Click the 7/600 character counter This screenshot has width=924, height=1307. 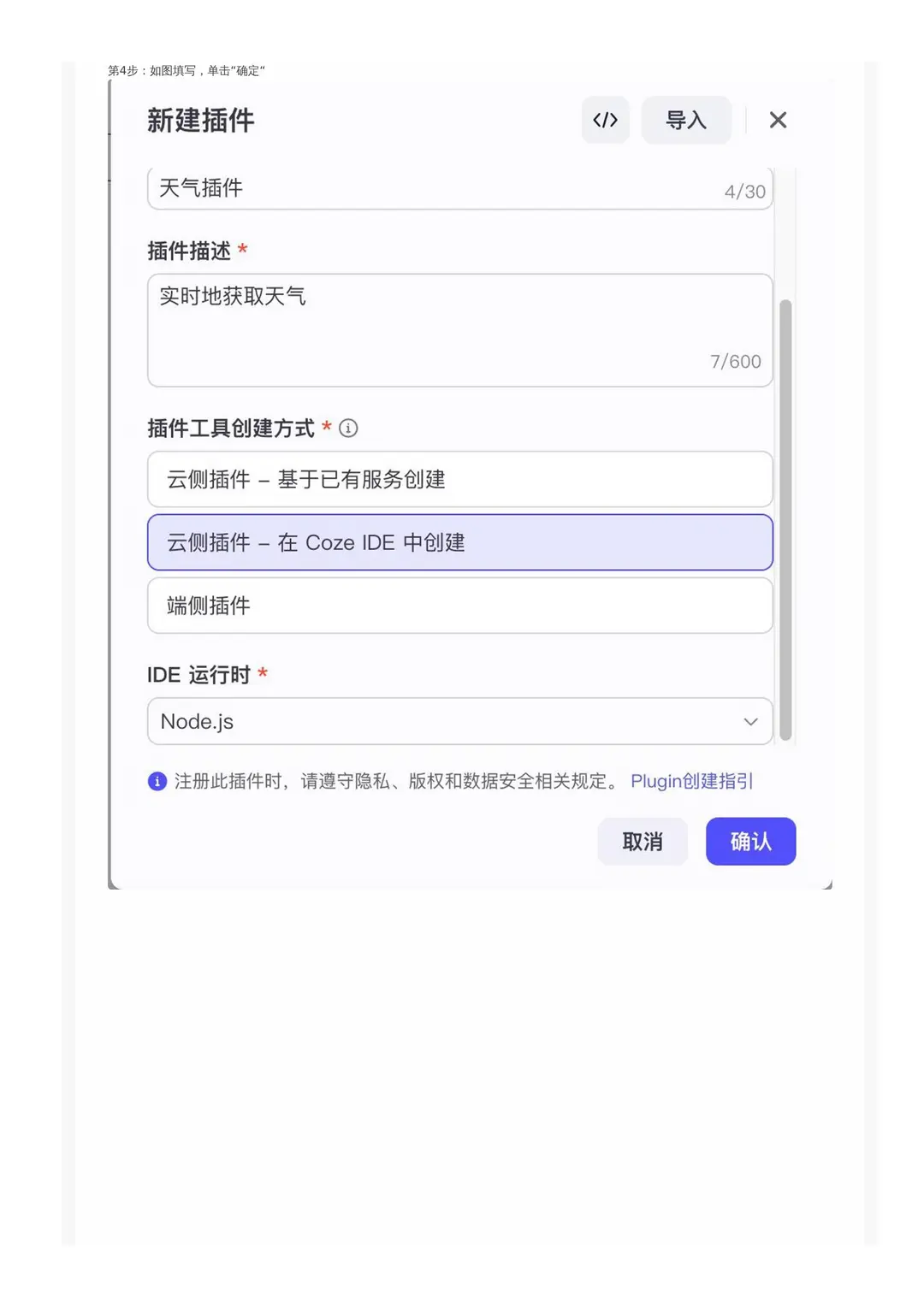[x=736, y=362]
